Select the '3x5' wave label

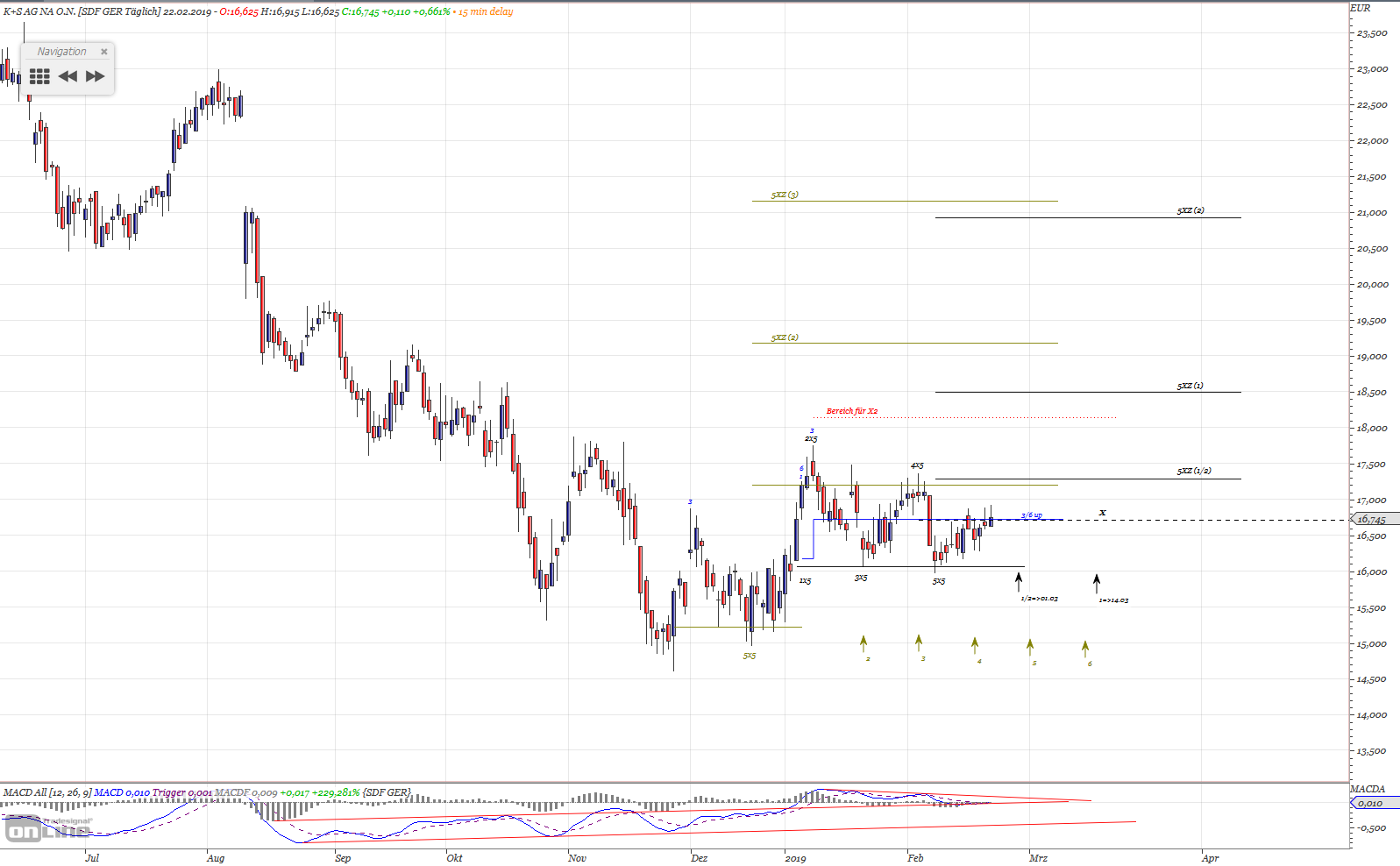(861, 578)
